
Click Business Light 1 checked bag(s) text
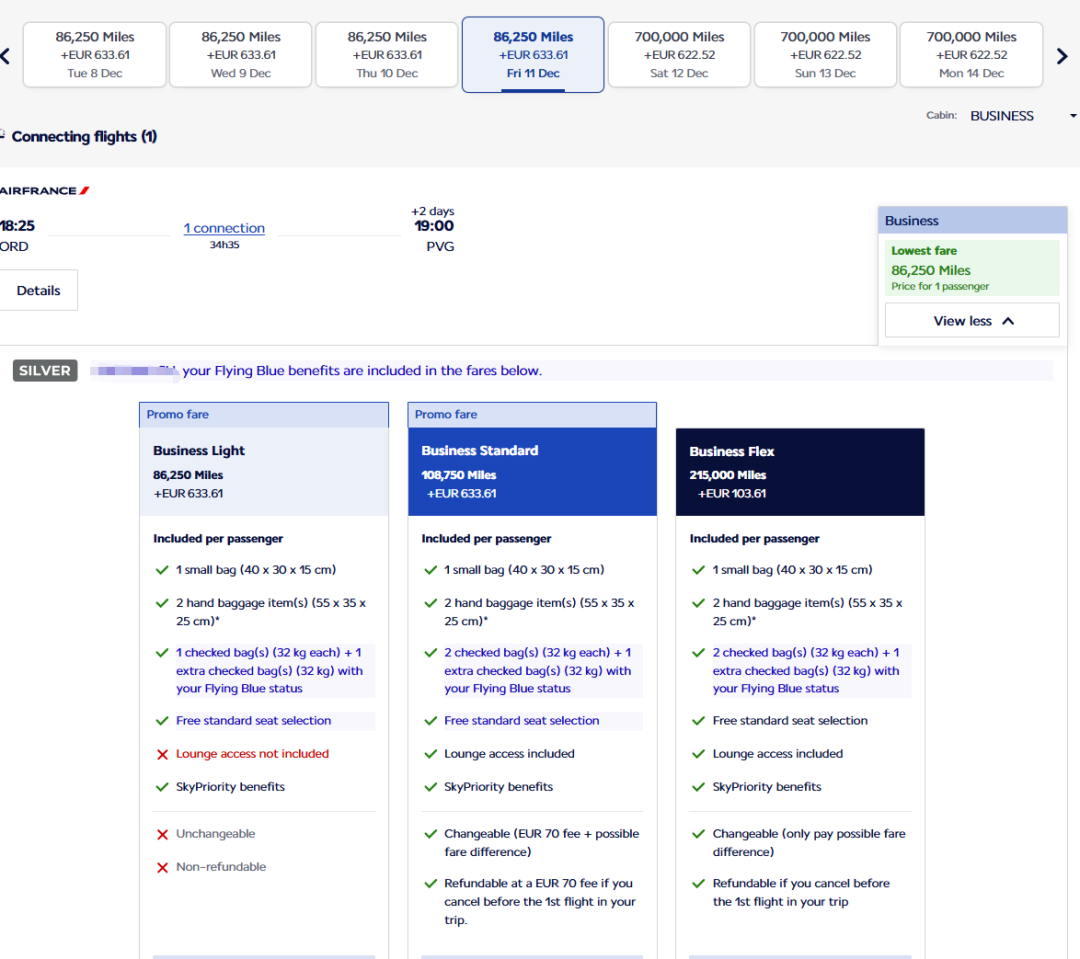269,670
